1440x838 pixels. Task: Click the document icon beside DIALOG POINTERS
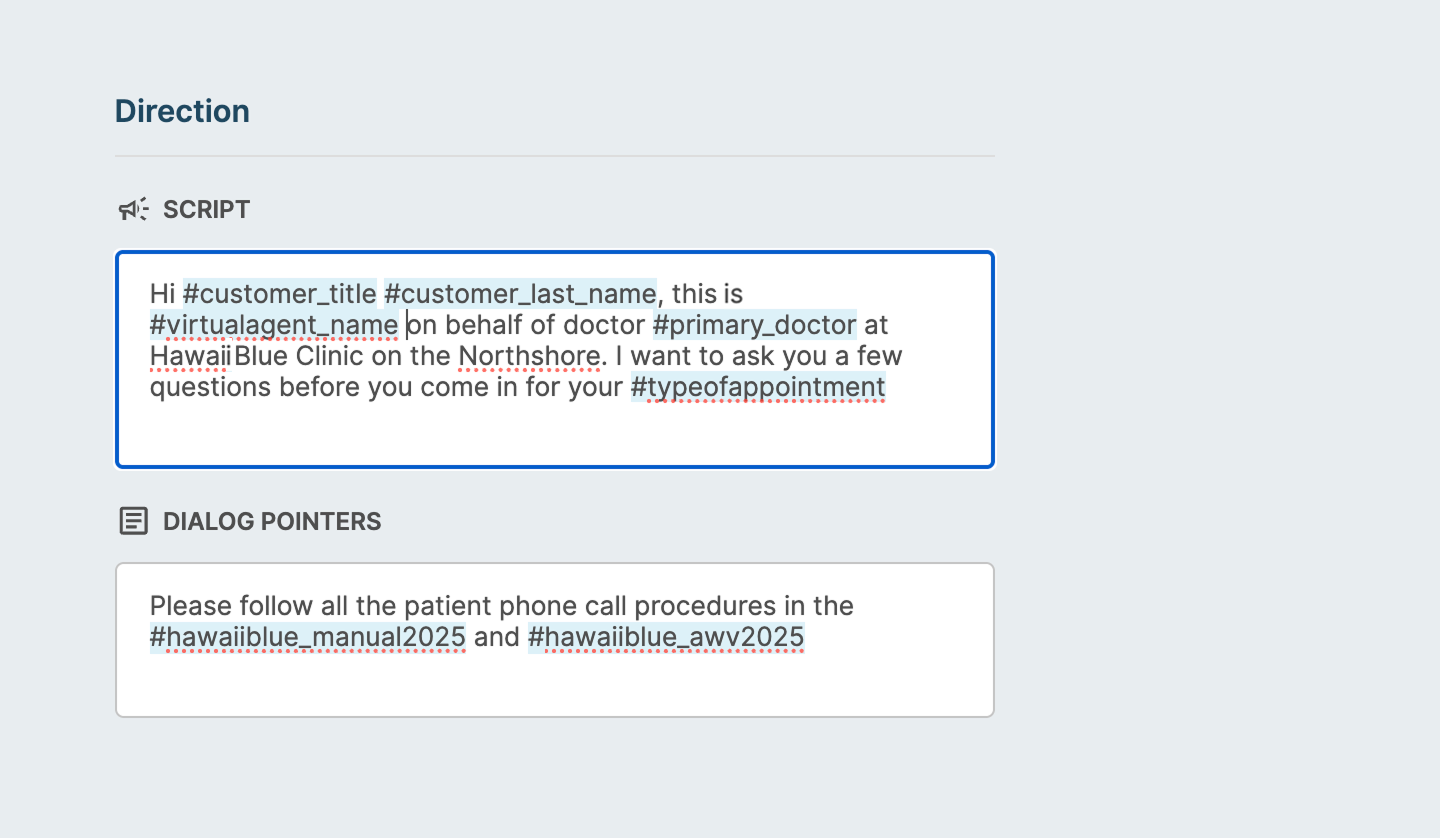133,521
